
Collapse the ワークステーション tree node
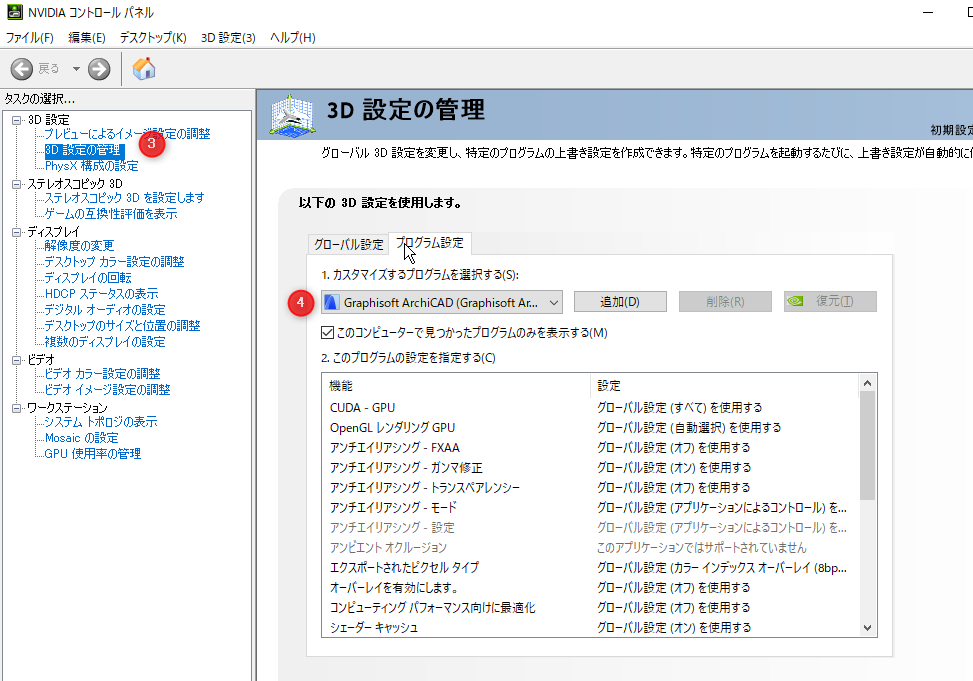pyautogui.click(x=17, y=408)
